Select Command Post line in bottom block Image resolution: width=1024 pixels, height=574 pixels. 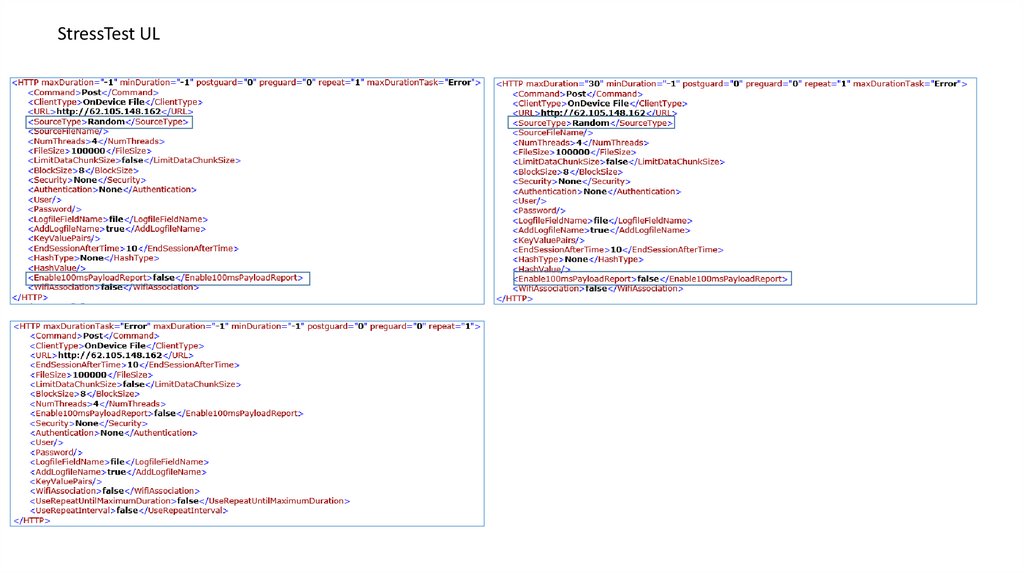coord(95,336)
